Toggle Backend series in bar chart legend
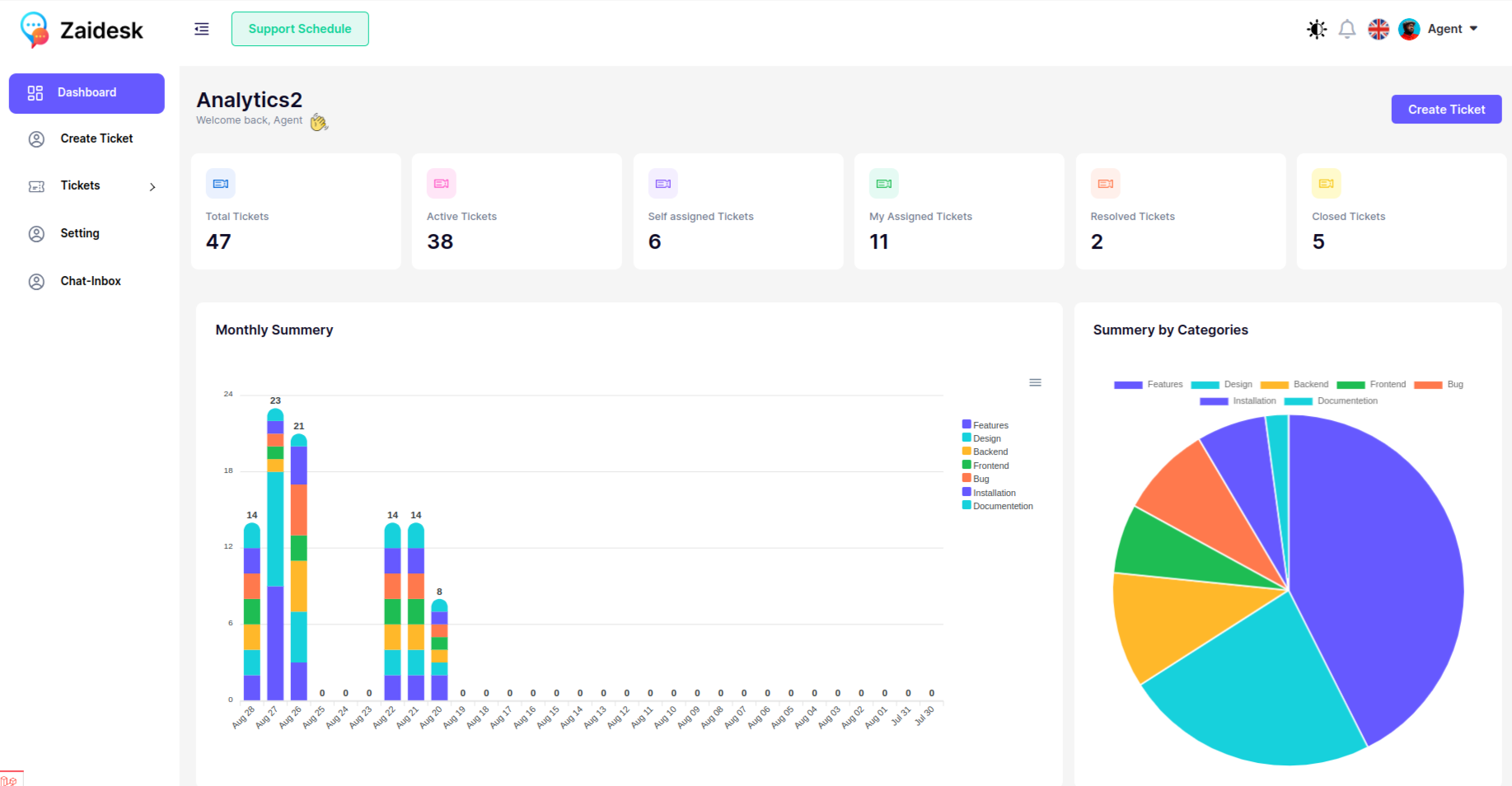The image size is (1512, 786). click(985, 451)
